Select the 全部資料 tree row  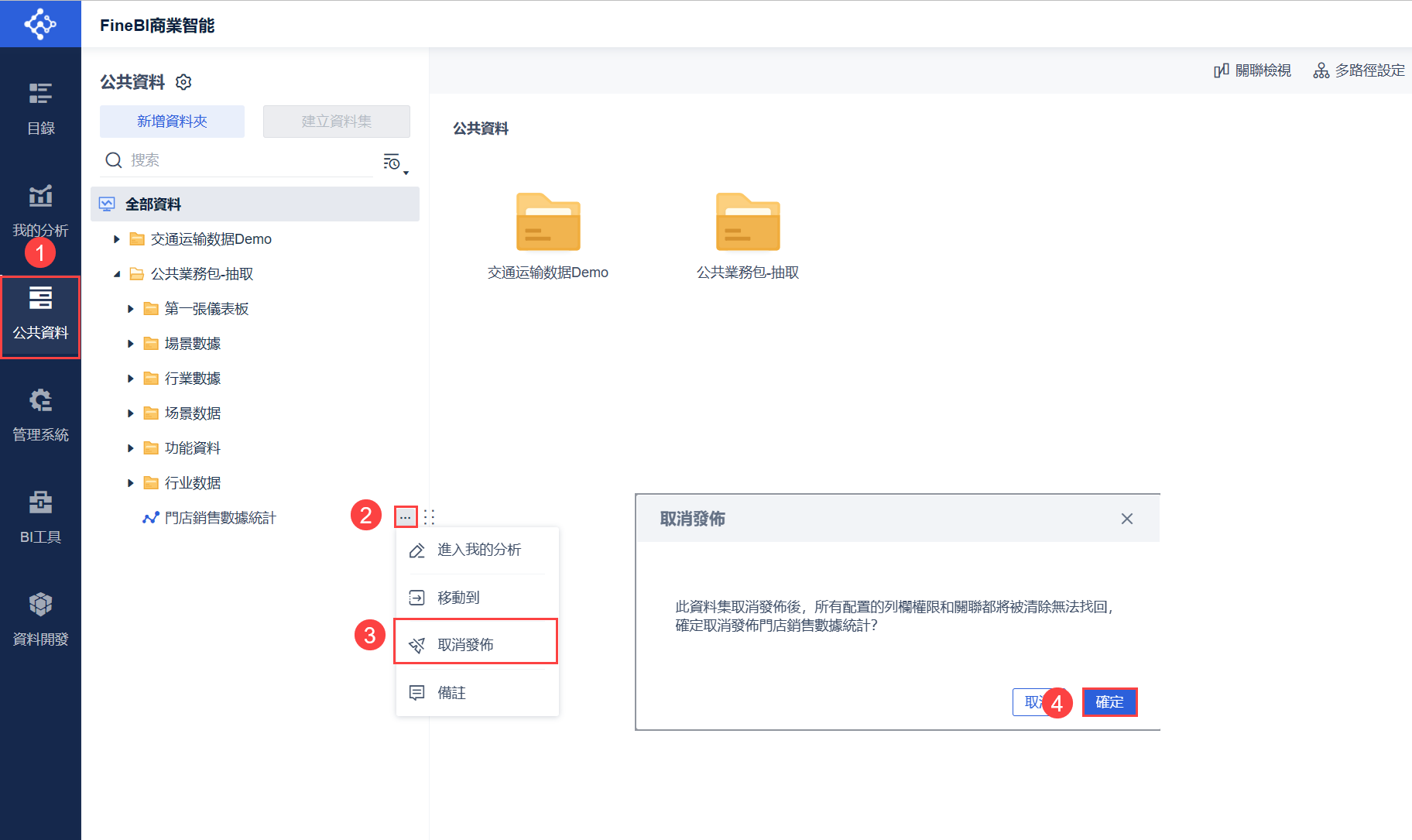[x=255, y=204]
